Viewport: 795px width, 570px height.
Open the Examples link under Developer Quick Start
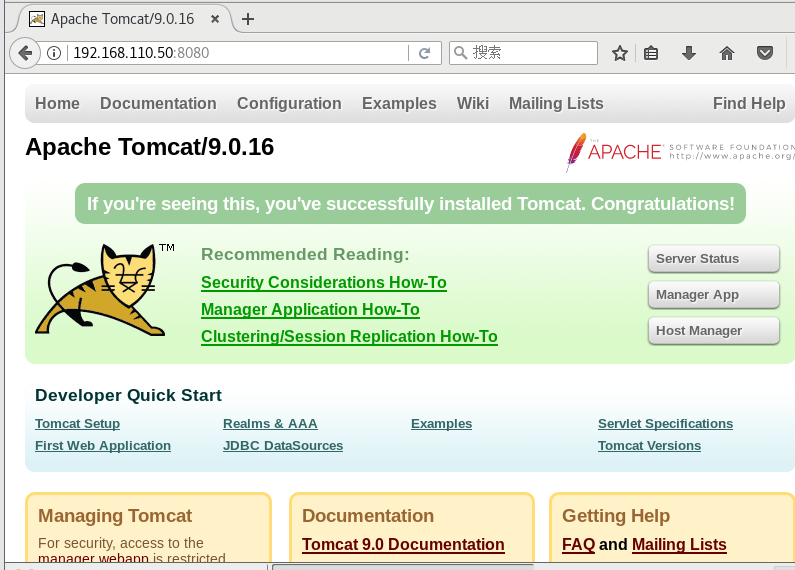point(441,423)
